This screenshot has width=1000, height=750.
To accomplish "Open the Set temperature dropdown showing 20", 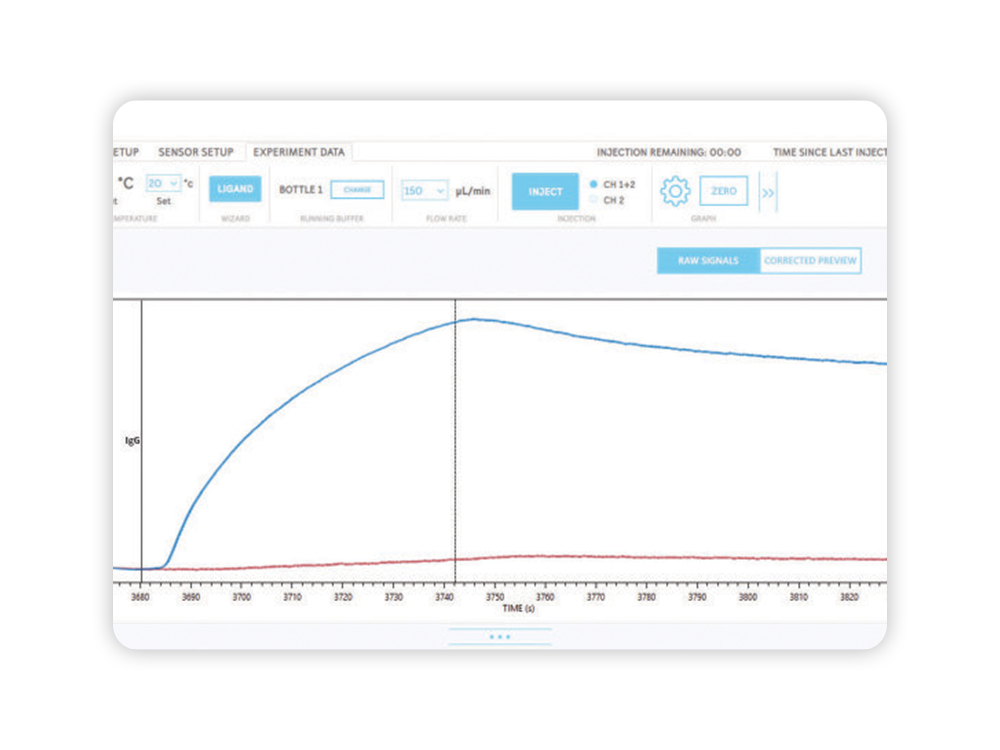I will coord(162,183).
